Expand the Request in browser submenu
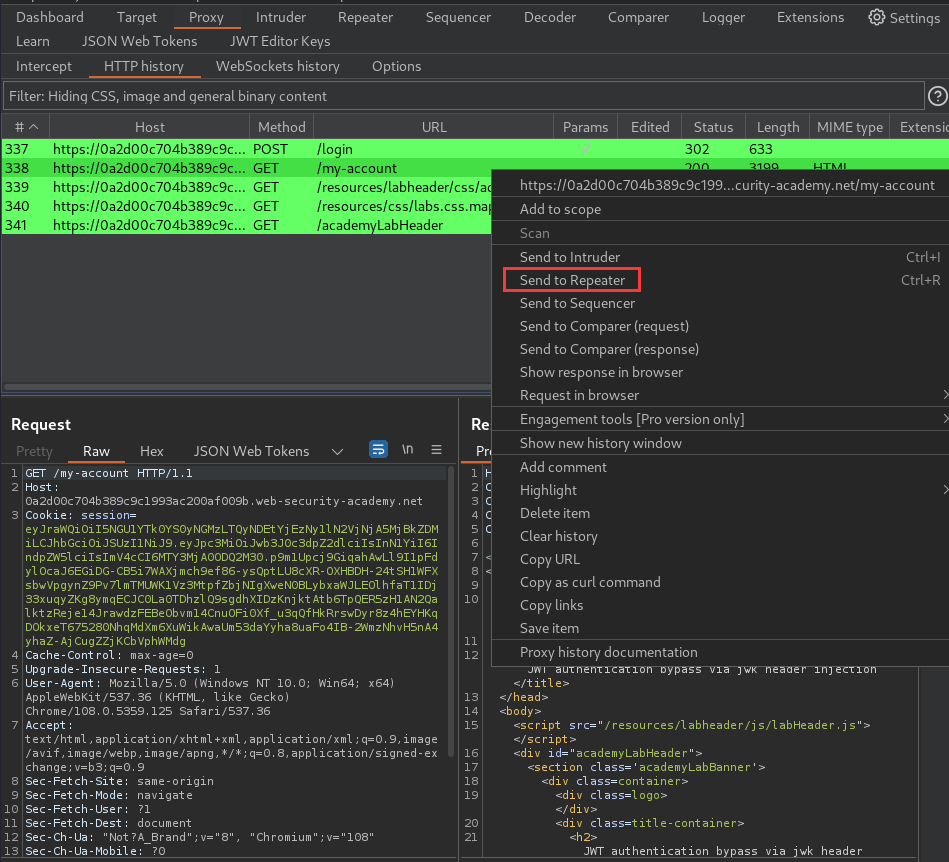This screenshot has width=949, height=862. coord(945,395)
